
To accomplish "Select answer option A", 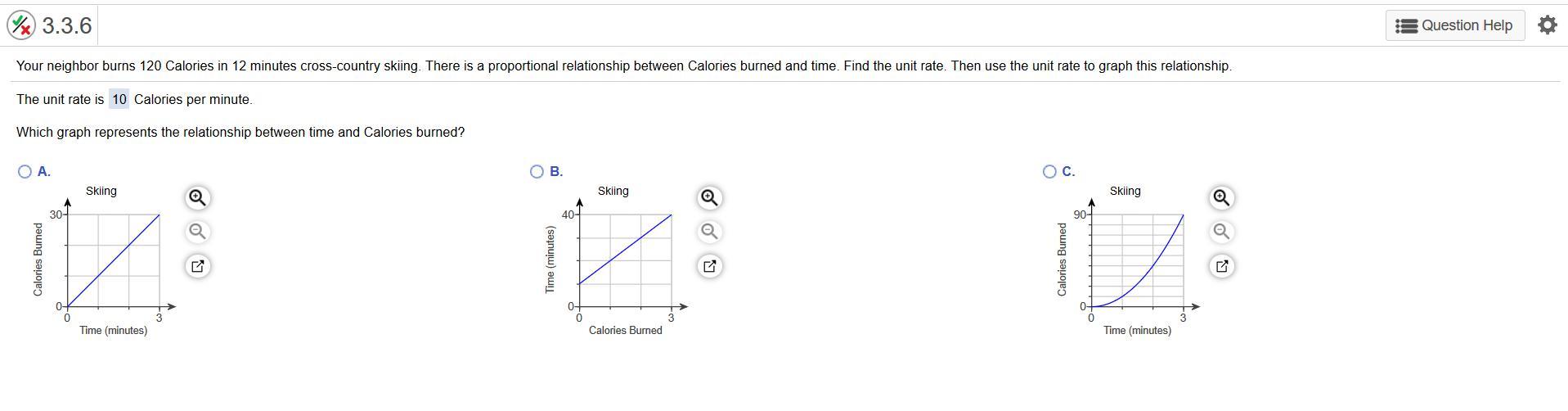I will pos(25,171).
